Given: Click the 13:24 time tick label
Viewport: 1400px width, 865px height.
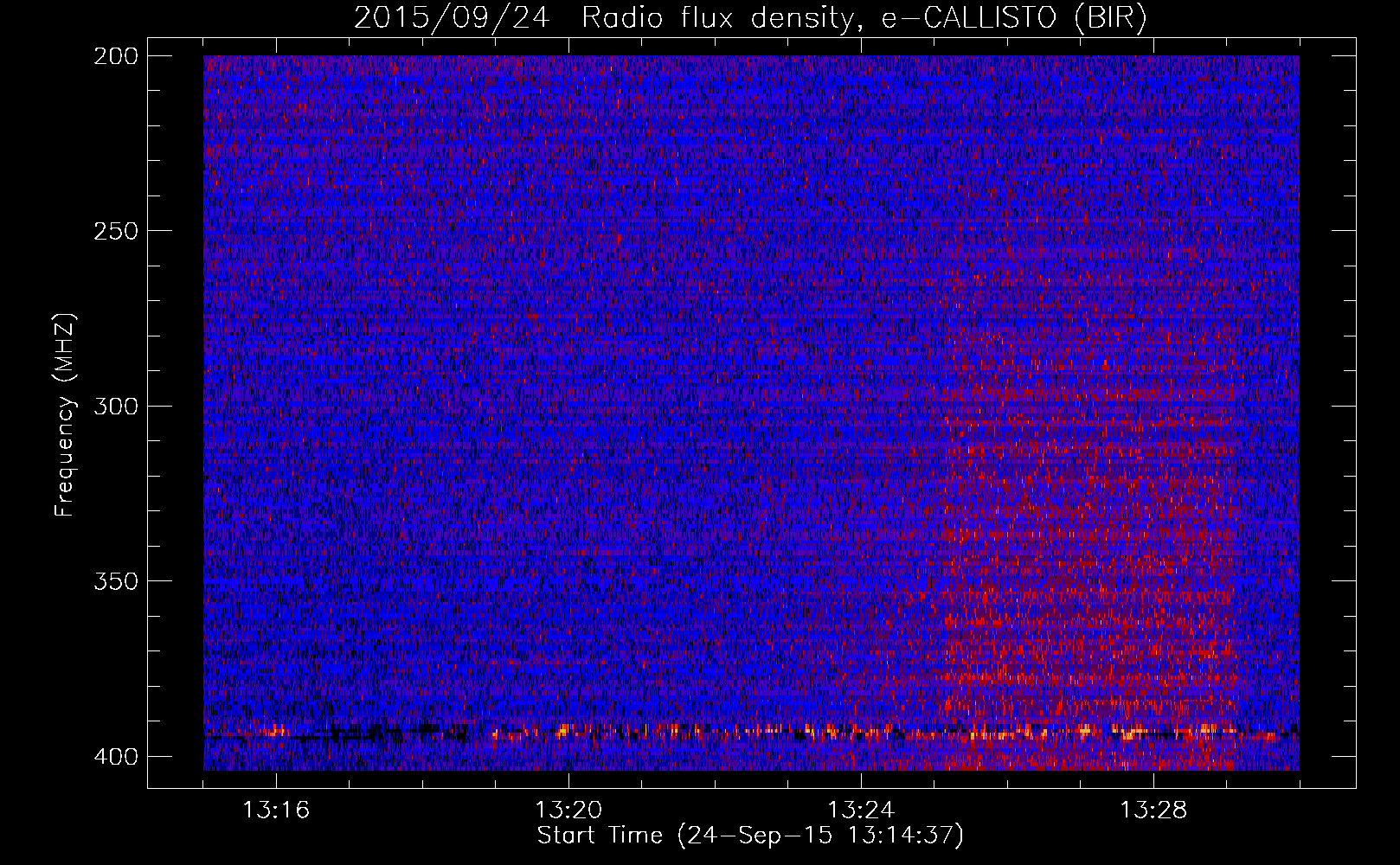Looking at the screenshot, I should pyautogui.click(x=861, y=810).
